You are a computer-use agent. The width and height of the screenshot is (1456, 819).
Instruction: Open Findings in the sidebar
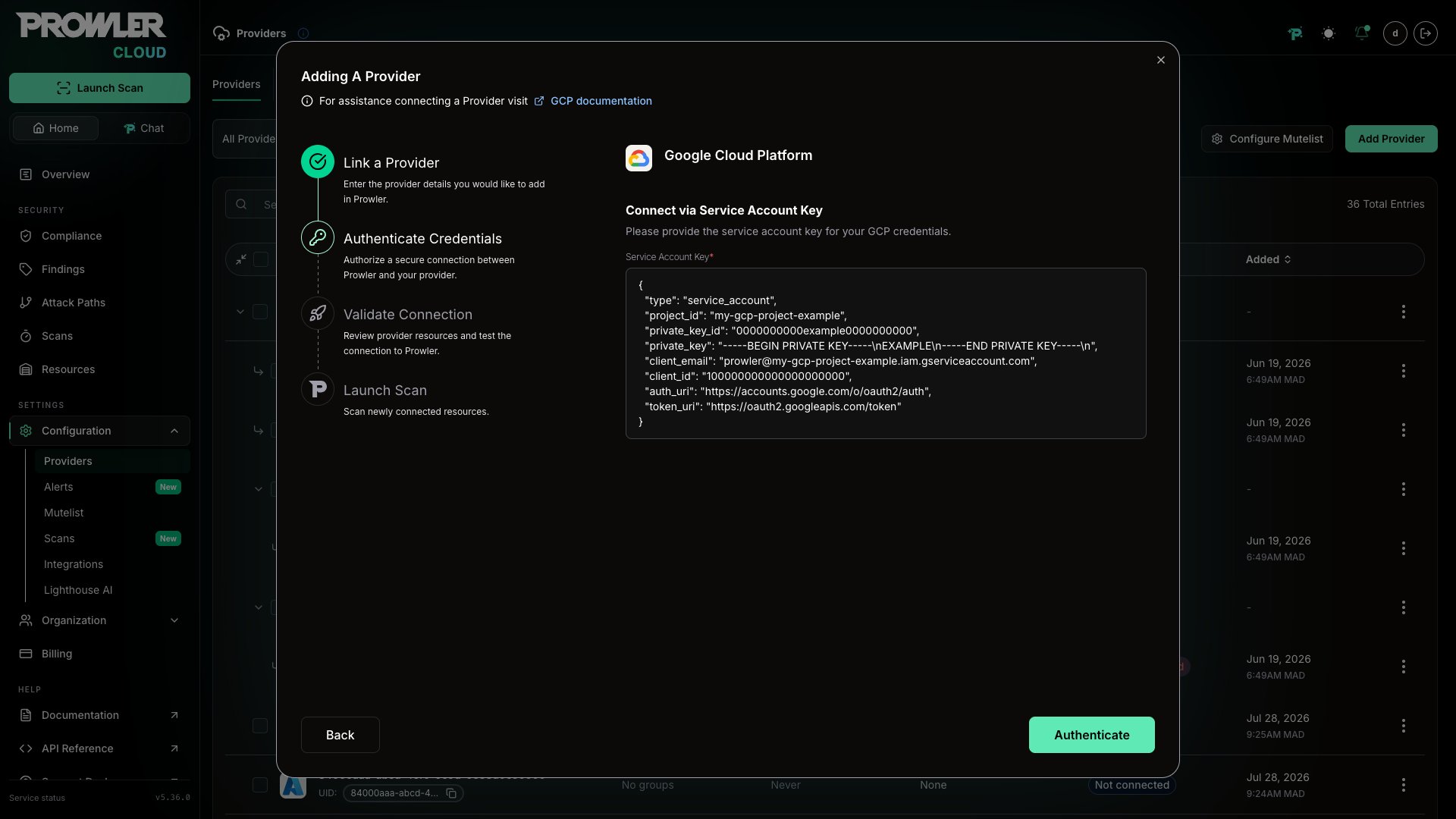(x=63, y=269)
